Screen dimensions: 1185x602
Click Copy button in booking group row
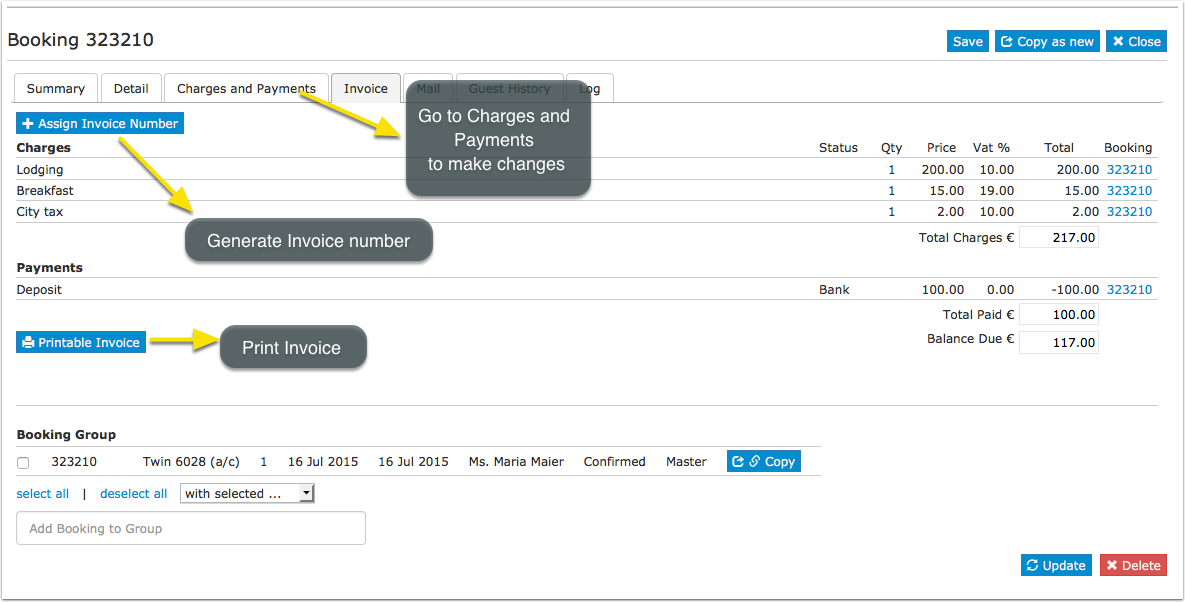click(763, 462)
